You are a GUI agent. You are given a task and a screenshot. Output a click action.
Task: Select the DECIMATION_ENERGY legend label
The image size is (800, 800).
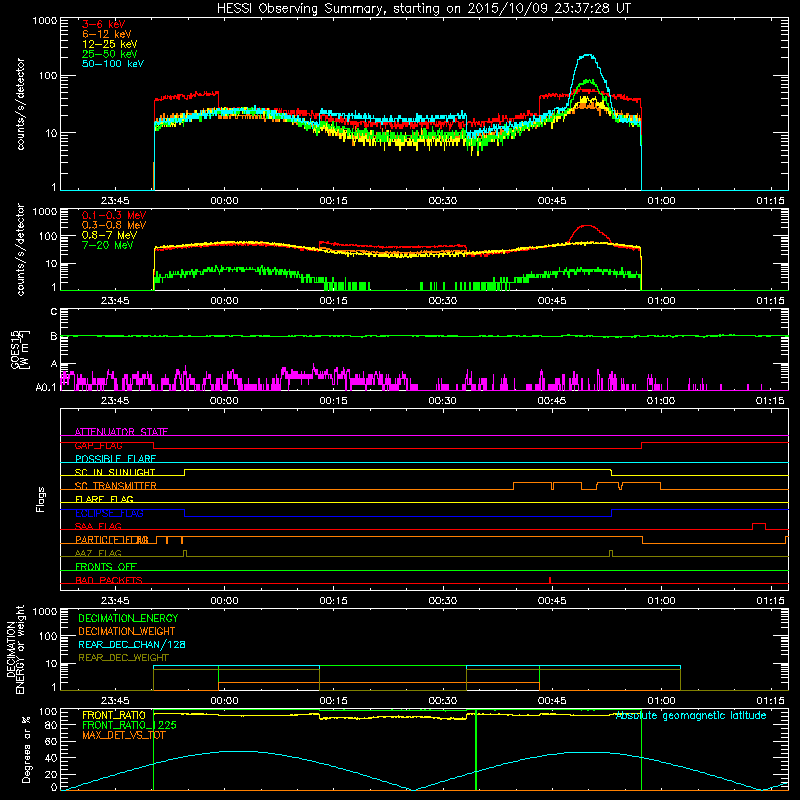pos(128,618)
